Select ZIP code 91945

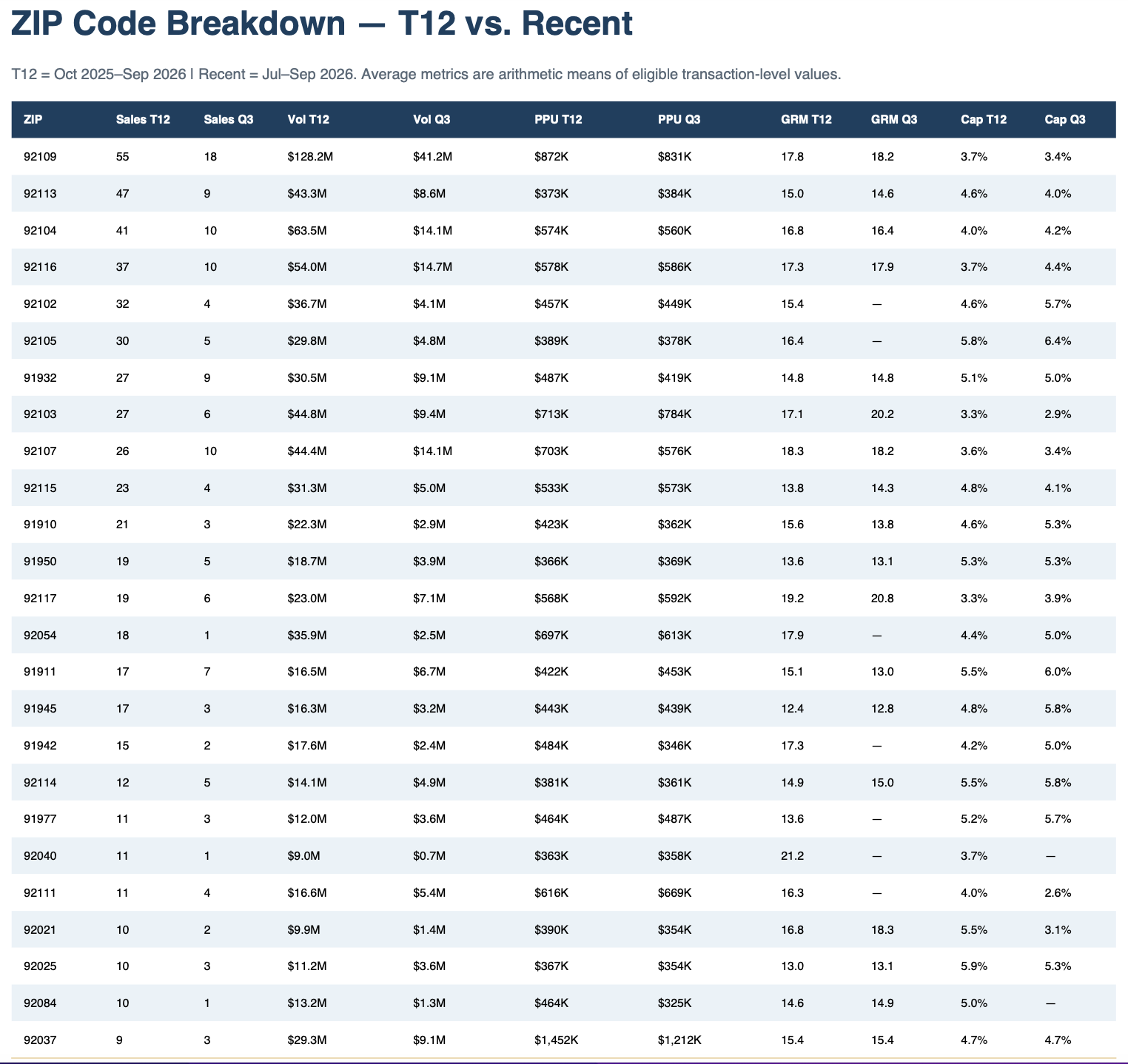[x=40, y=709]
